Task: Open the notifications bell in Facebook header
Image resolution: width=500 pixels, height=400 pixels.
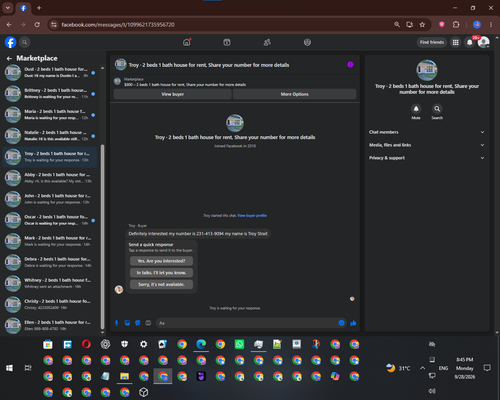Action: coord(469,42)
